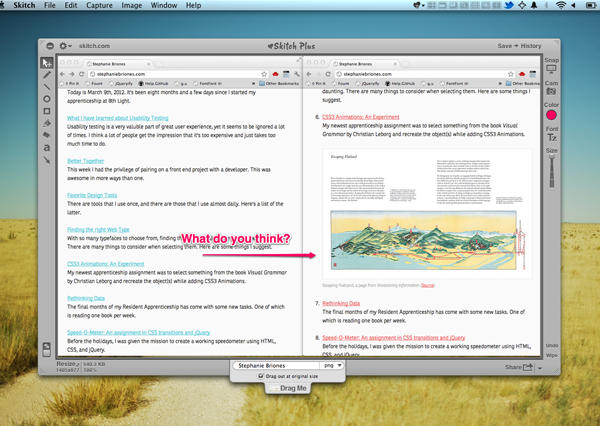This screenshot has width=600, height=426.
Task: Open the Skitch application menu
Action: [x=24, y=5]
